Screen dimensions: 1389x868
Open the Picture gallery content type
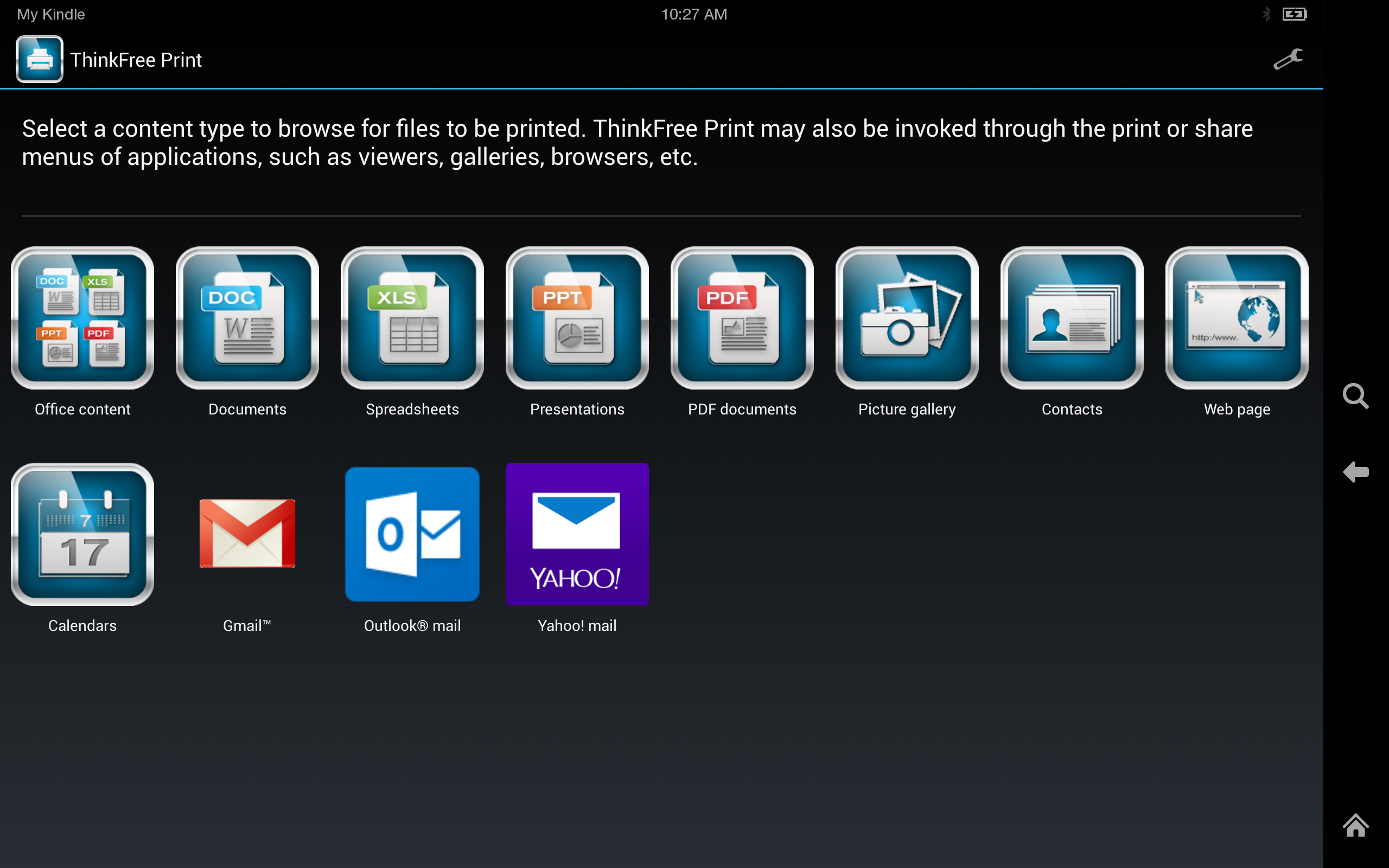(x=907, y=317)
